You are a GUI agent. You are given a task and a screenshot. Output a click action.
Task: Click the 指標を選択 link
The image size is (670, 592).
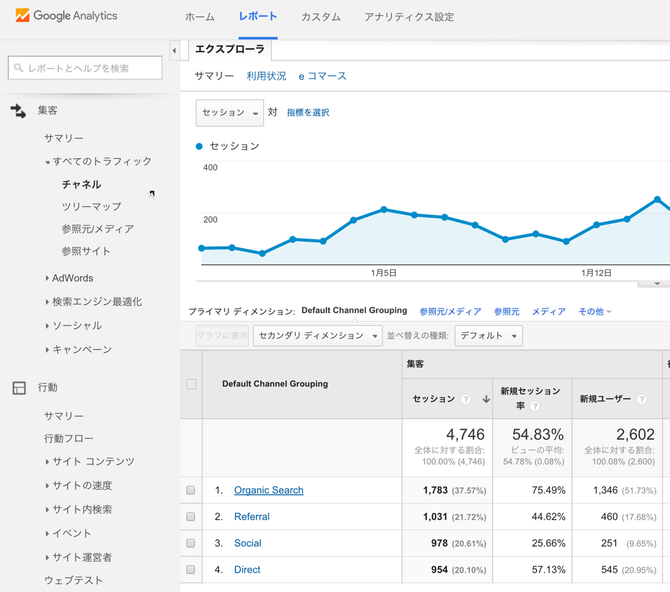(x=308, y=113)
